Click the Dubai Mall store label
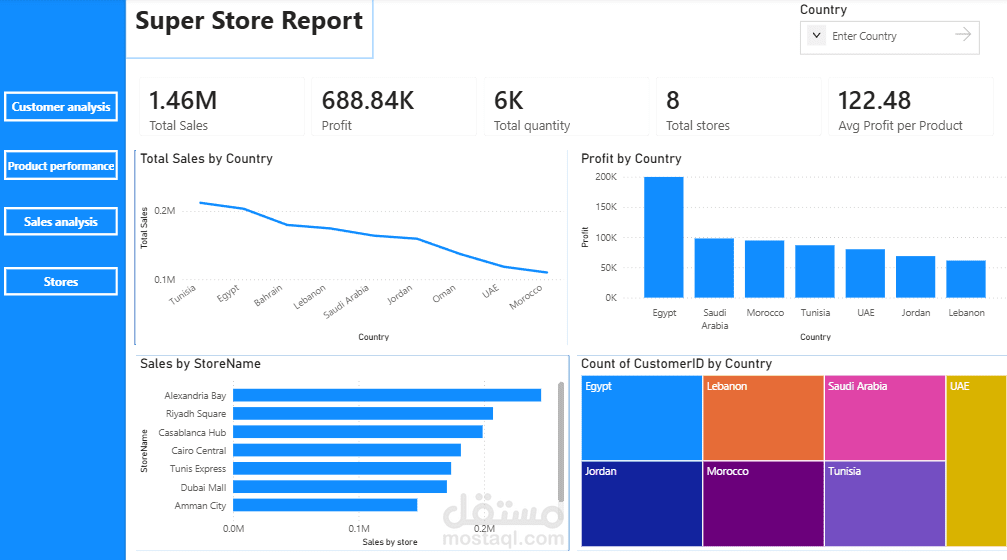 (203, 487)
